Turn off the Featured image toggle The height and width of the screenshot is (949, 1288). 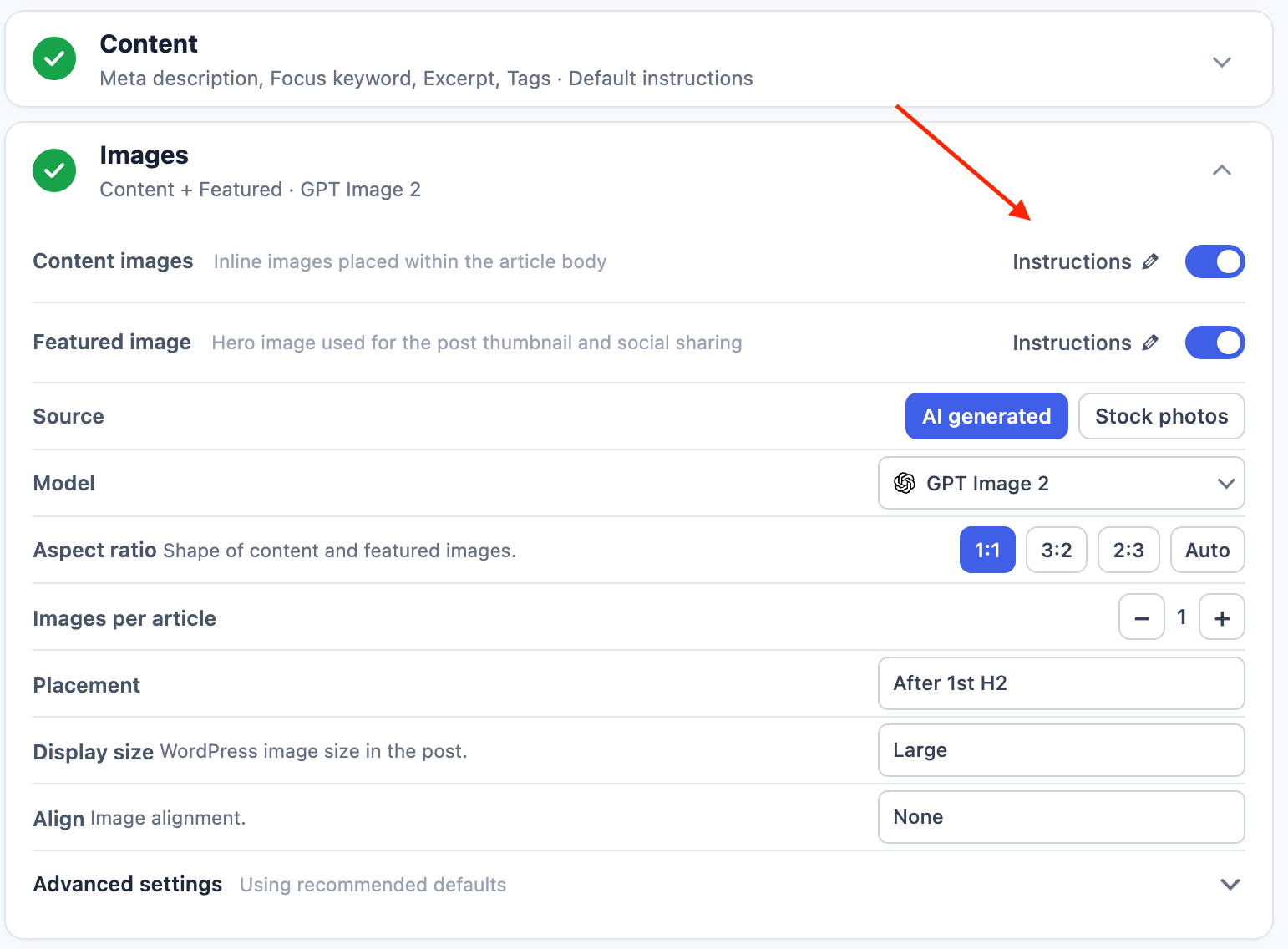click(1214, 343)
